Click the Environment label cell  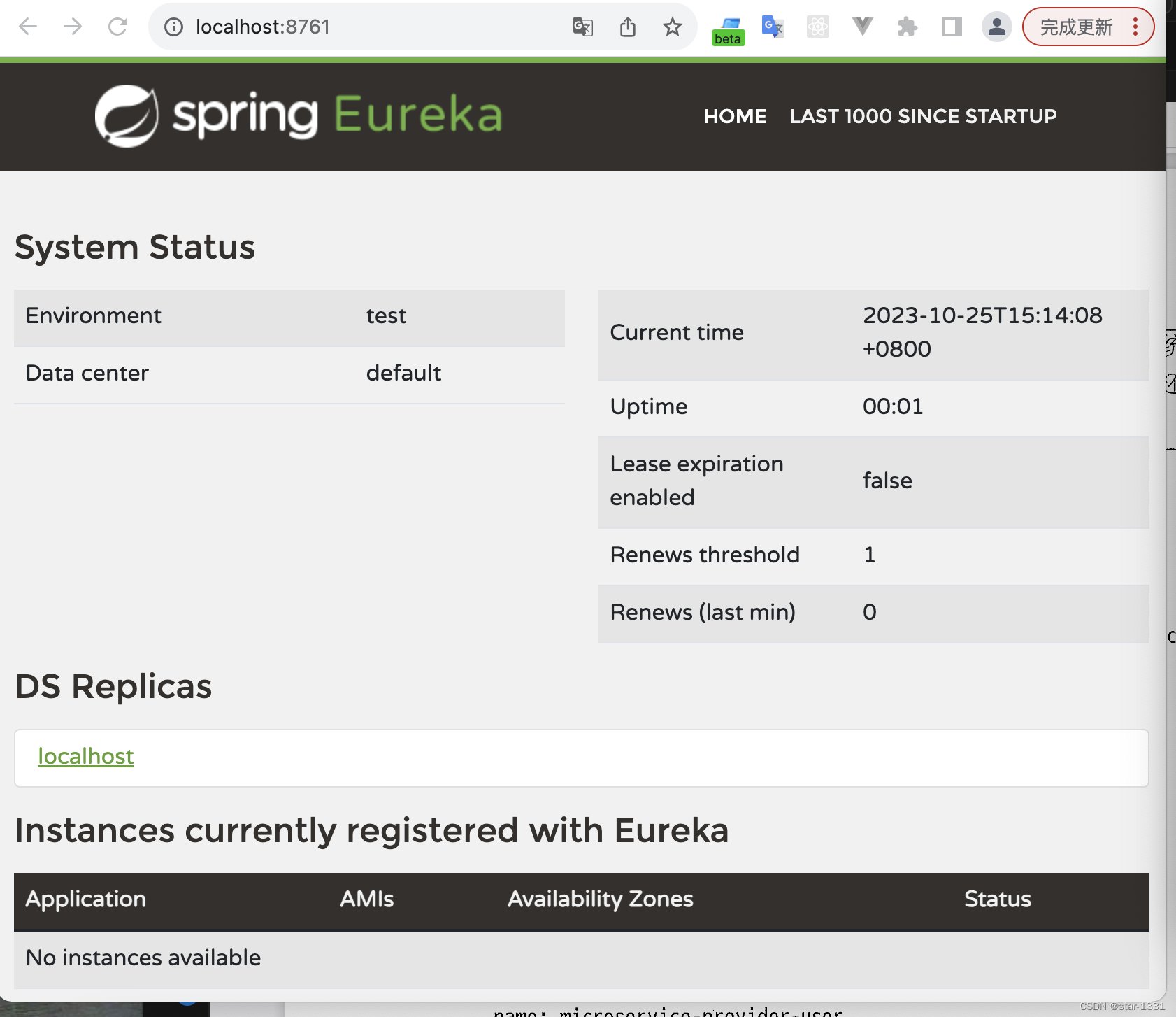click(x=94, y=316)
